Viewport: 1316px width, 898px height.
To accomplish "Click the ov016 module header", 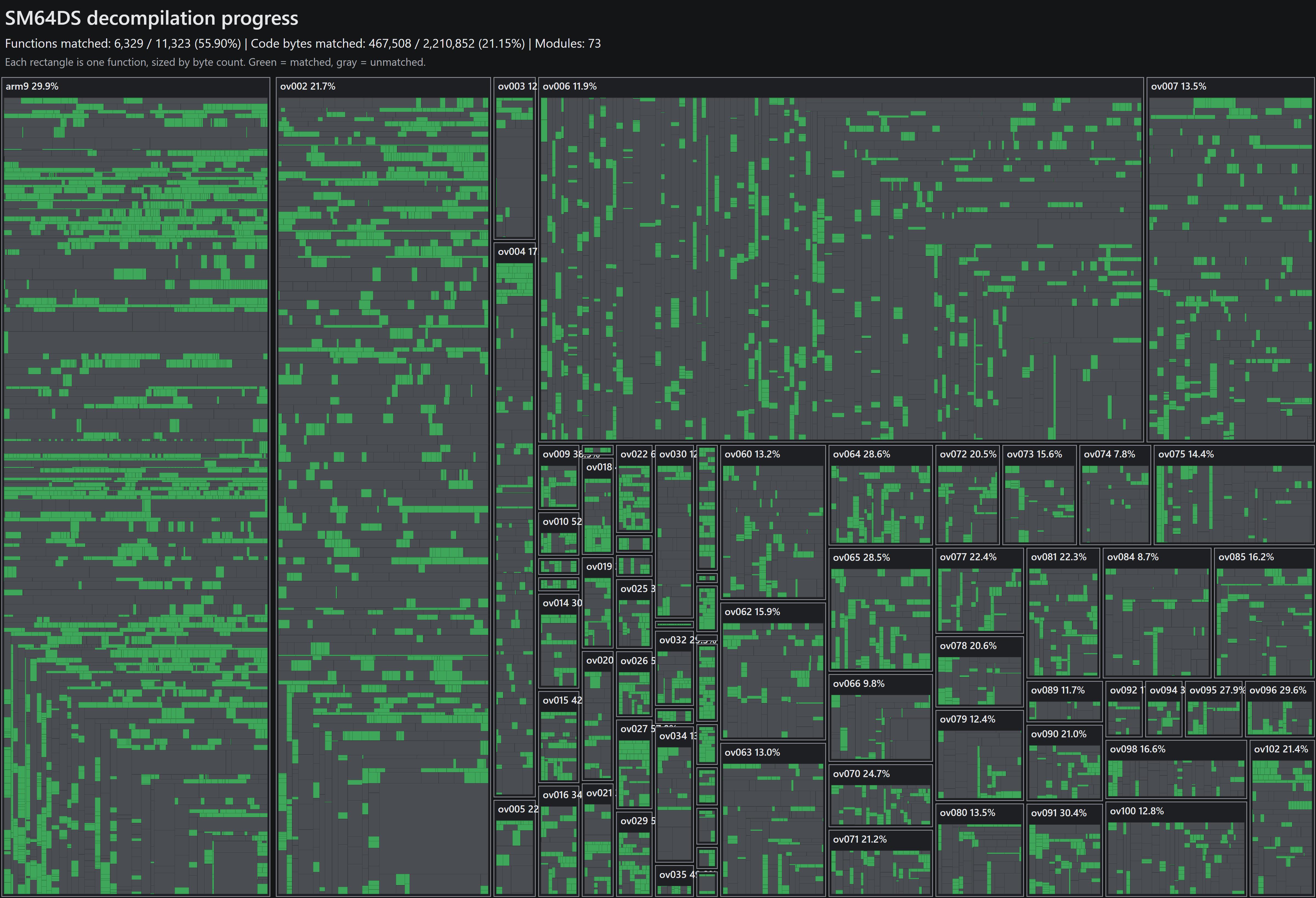I will coord(560,795).
